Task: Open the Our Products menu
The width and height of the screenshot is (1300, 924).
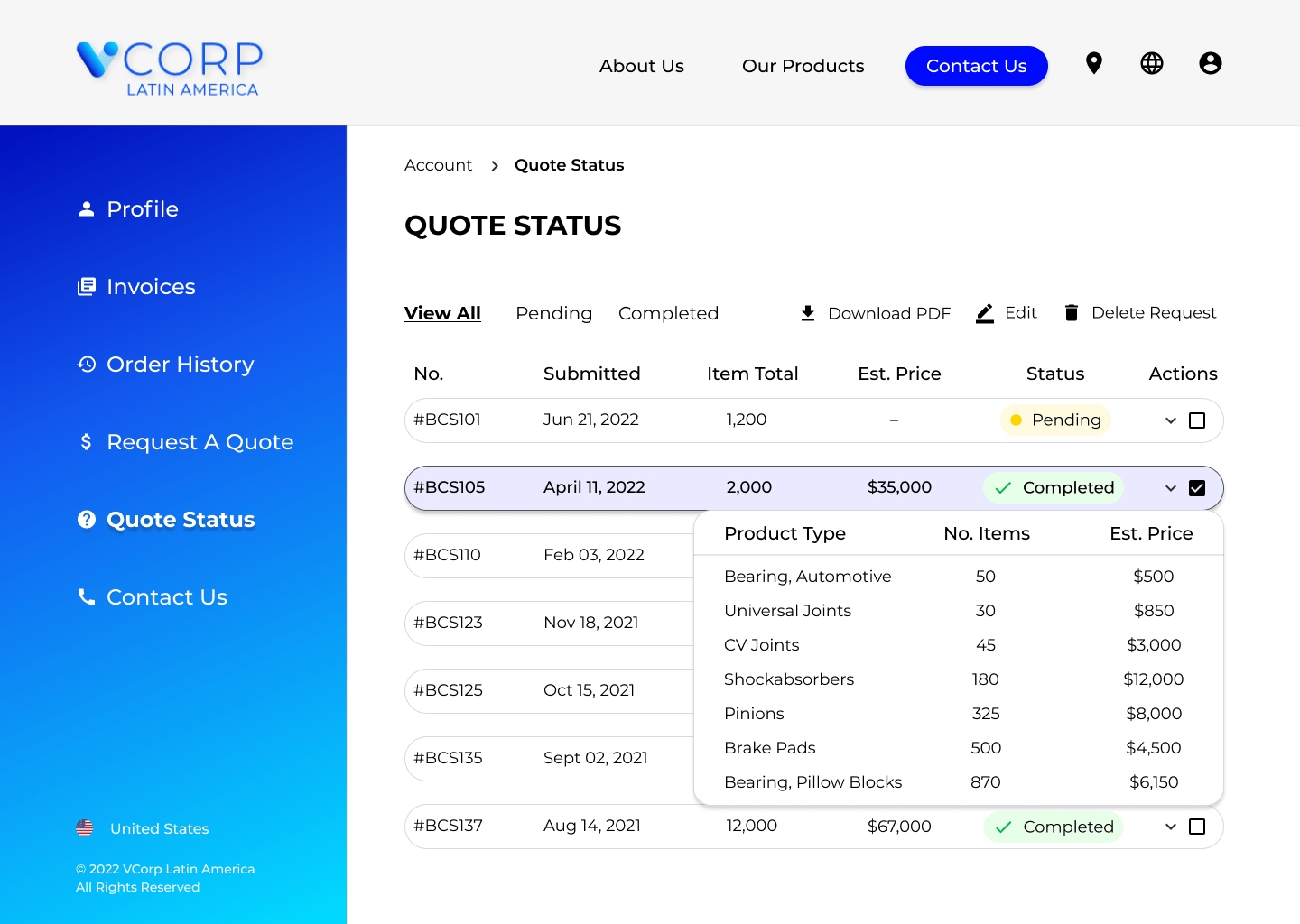Action: click(x=803, y=66)
